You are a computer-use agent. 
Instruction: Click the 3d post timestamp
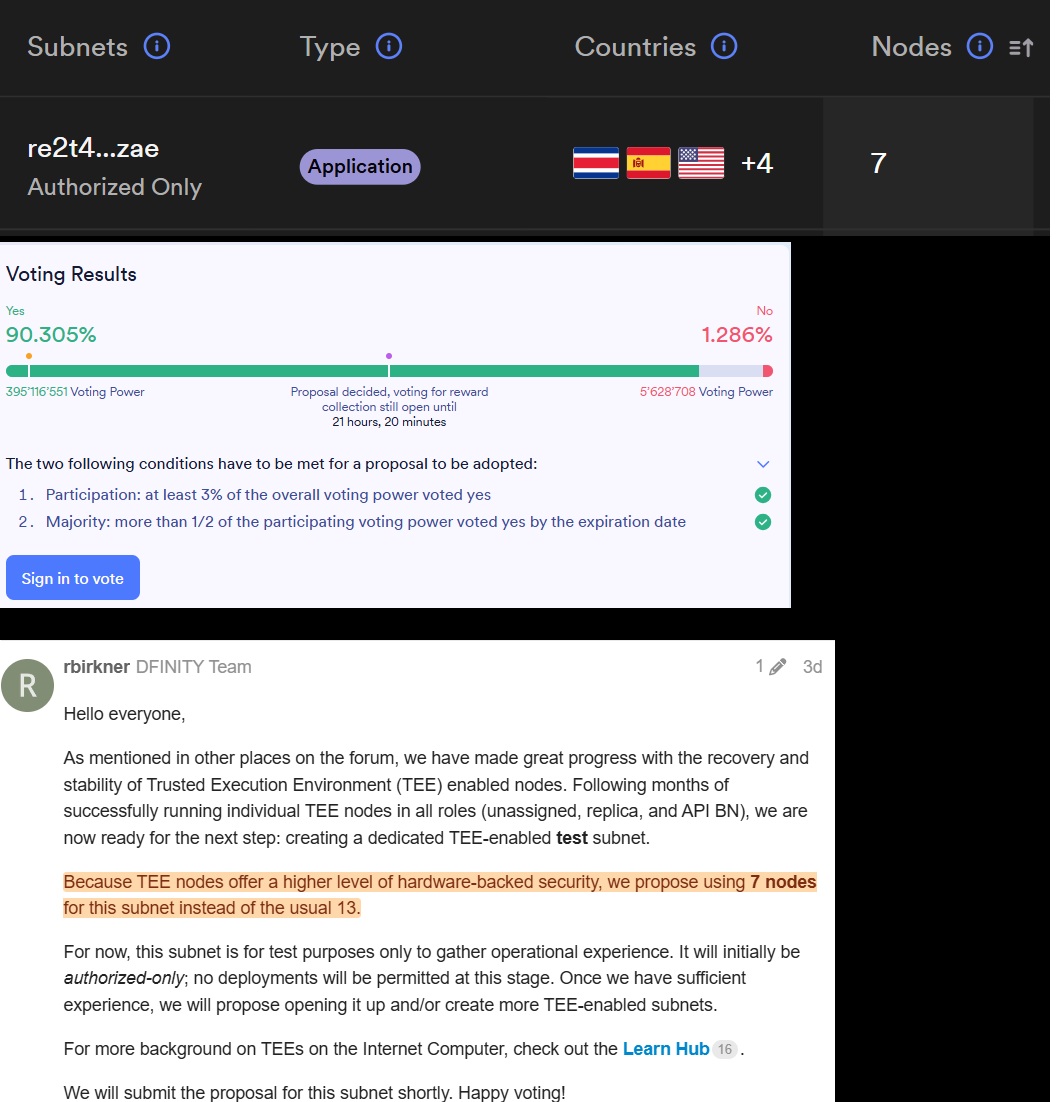point(813,667)
